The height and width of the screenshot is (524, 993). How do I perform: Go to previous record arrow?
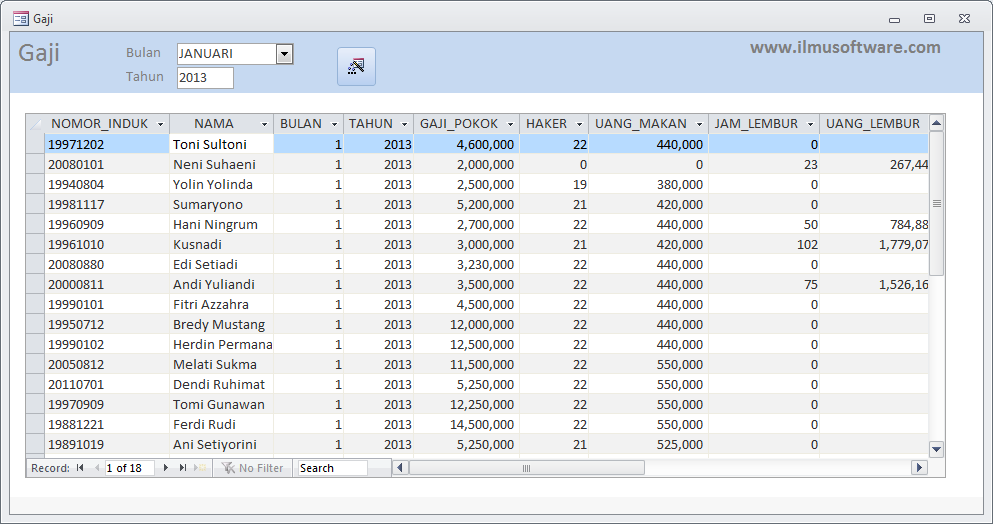[x=97, y=468]
